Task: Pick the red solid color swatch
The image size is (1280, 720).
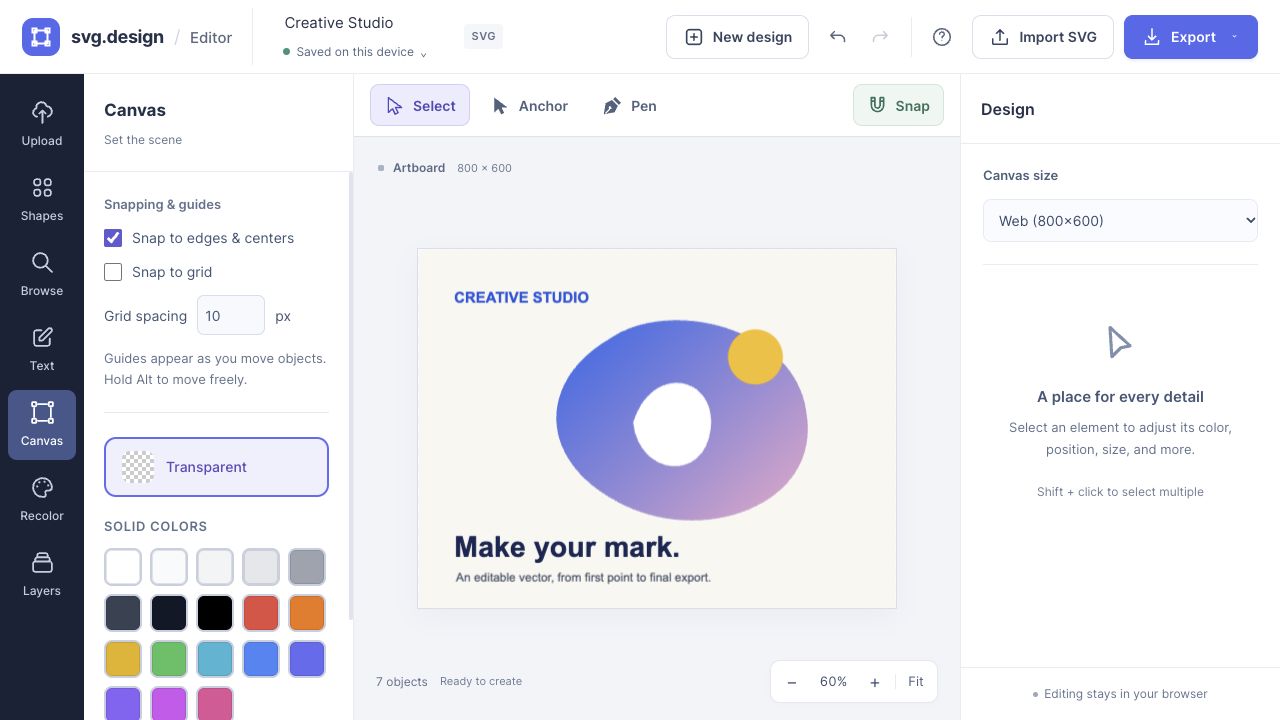Action: pos(261,613)
